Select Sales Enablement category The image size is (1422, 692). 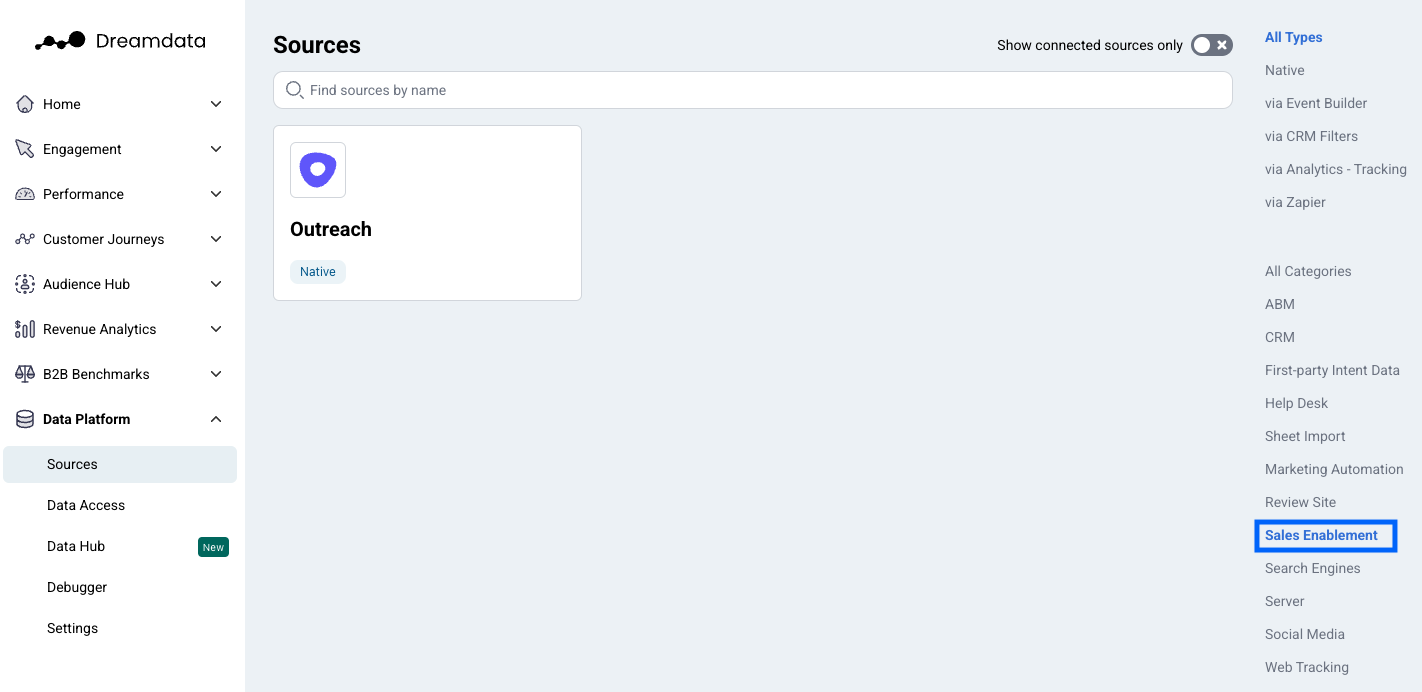pos(1321,535)
